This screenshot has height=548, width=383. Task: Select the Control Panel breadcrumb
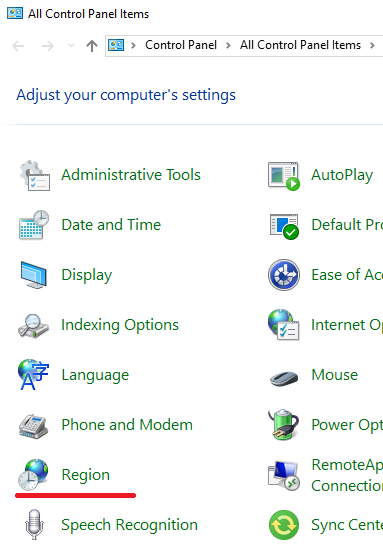pos(181,45)
